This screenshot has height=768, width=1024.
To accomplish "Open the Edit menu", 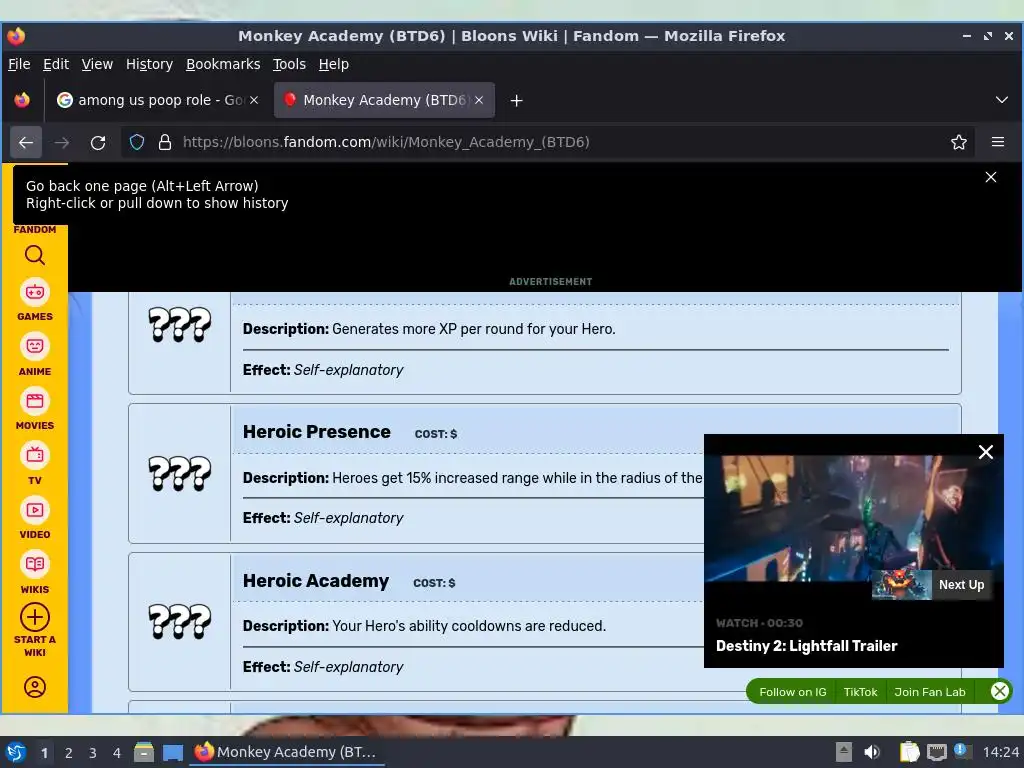I will [56, 64].
